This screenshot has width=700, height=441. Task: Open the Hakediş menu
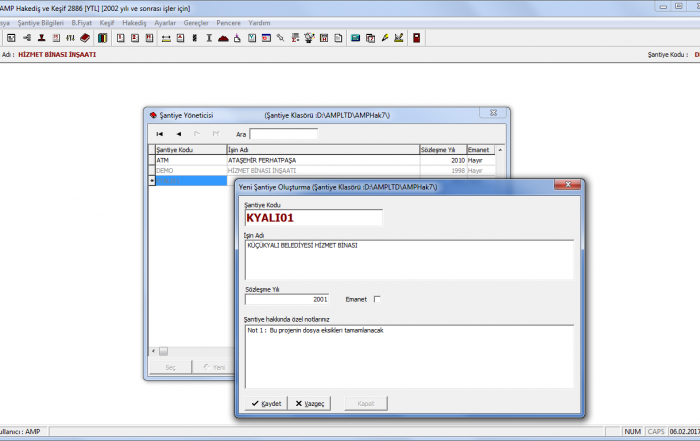click(x=134, y=22)
